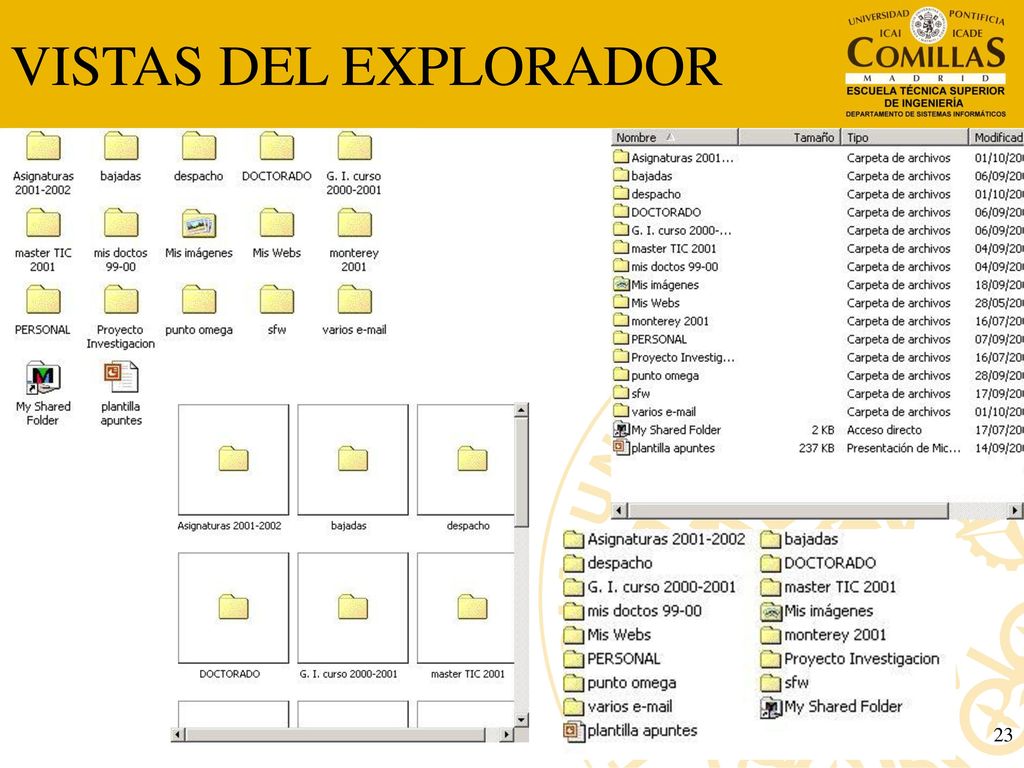Click PERSONAL folder in large icons view

[43, 300]
